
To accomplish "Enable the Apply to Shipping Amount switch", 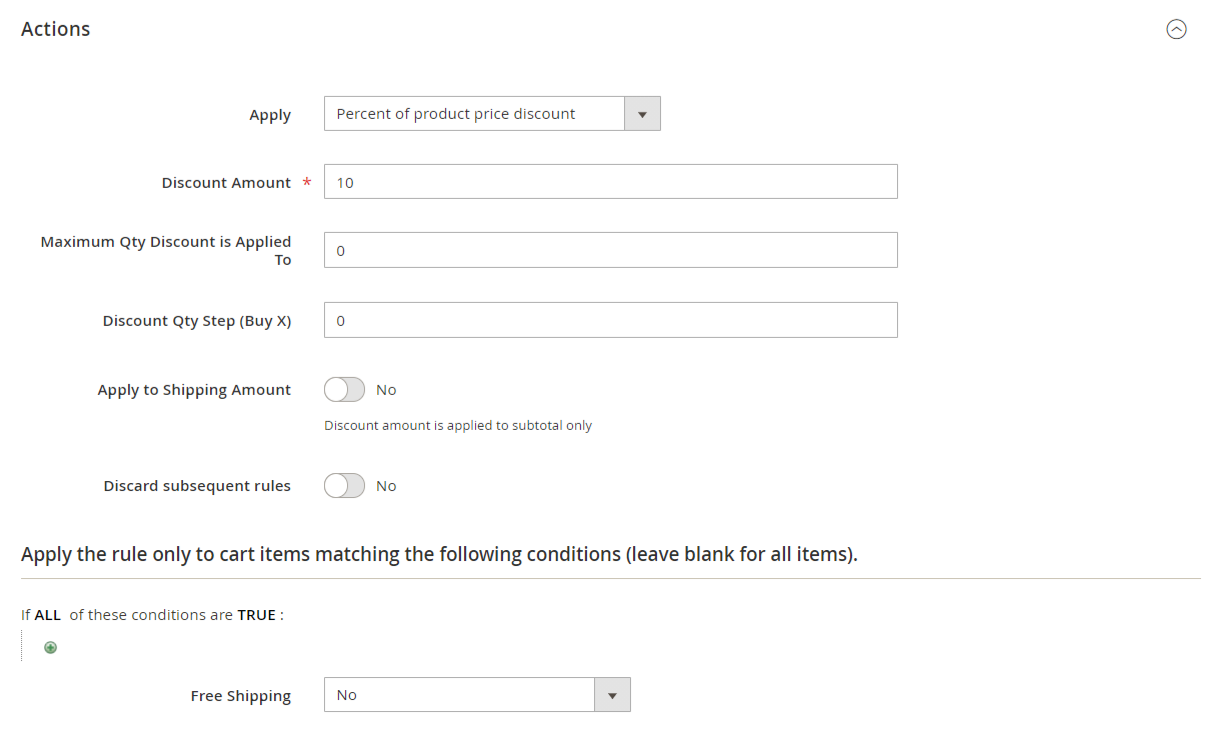I will (344, 389).
